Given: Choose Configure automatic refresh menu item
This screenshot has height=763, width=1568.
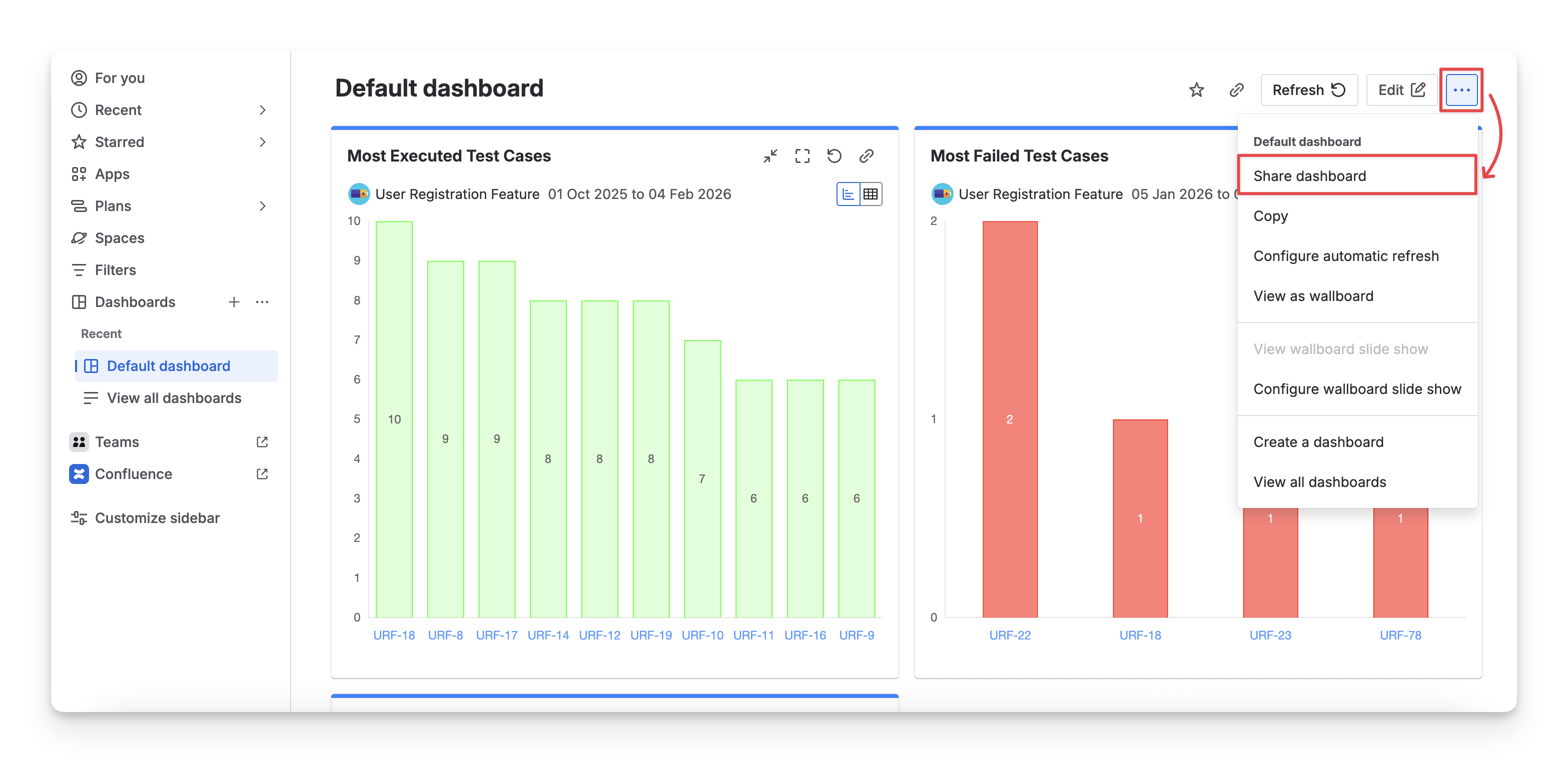Looking at the screenshot, I should point(1346,256).
